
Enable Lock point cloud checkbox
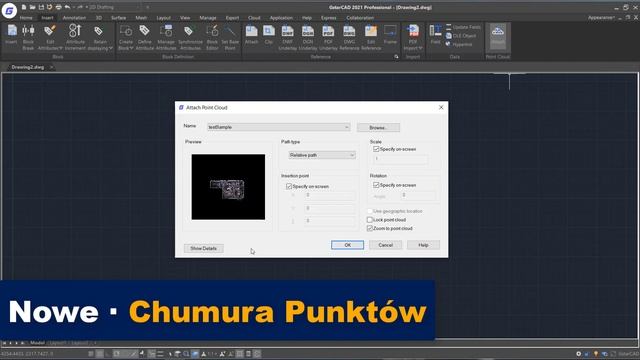pyautogui.click(x=370, y=220)
